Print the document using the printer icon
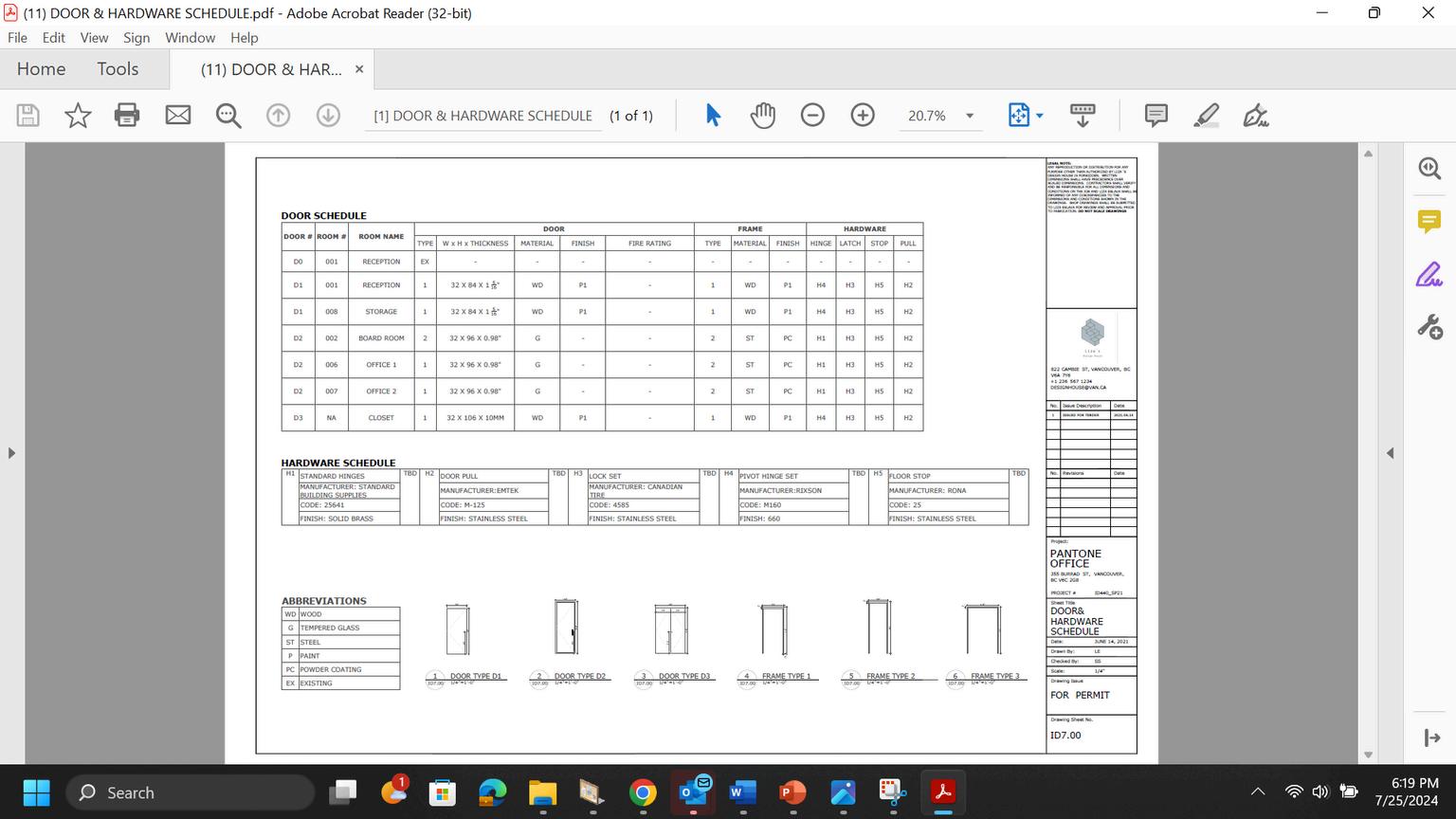This screenshot has height=819, width=1456. tap(127, 116)
